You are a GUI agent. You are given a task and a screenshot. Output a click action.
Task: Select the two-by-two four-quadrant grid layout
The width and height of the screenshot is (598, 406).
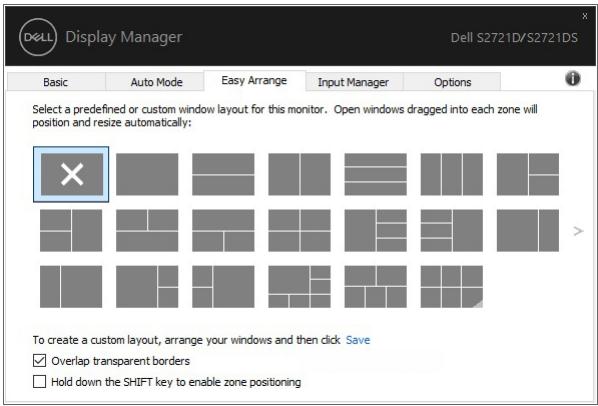pyautogui.click(x=299, y=230)
